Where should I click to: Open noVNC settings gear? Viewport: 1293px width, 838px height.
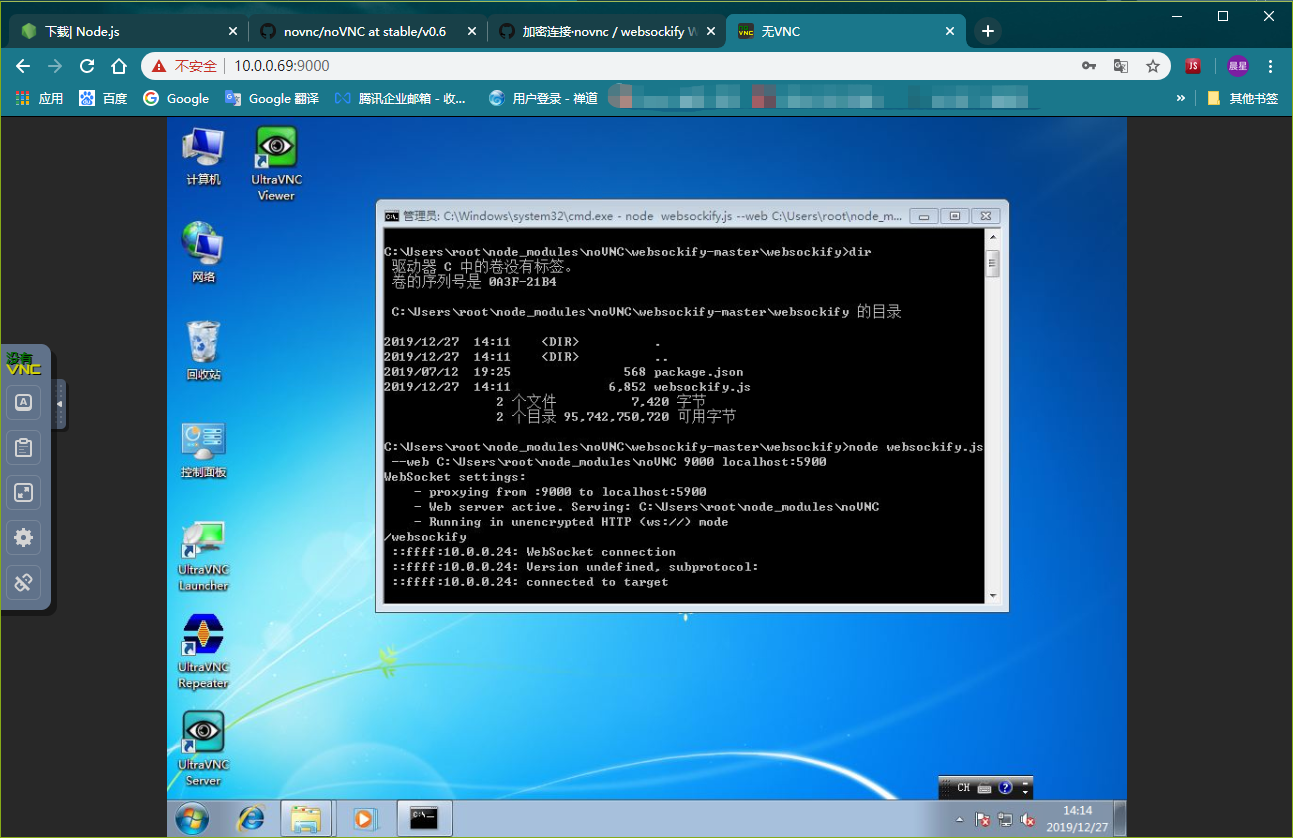coord(23,537)
